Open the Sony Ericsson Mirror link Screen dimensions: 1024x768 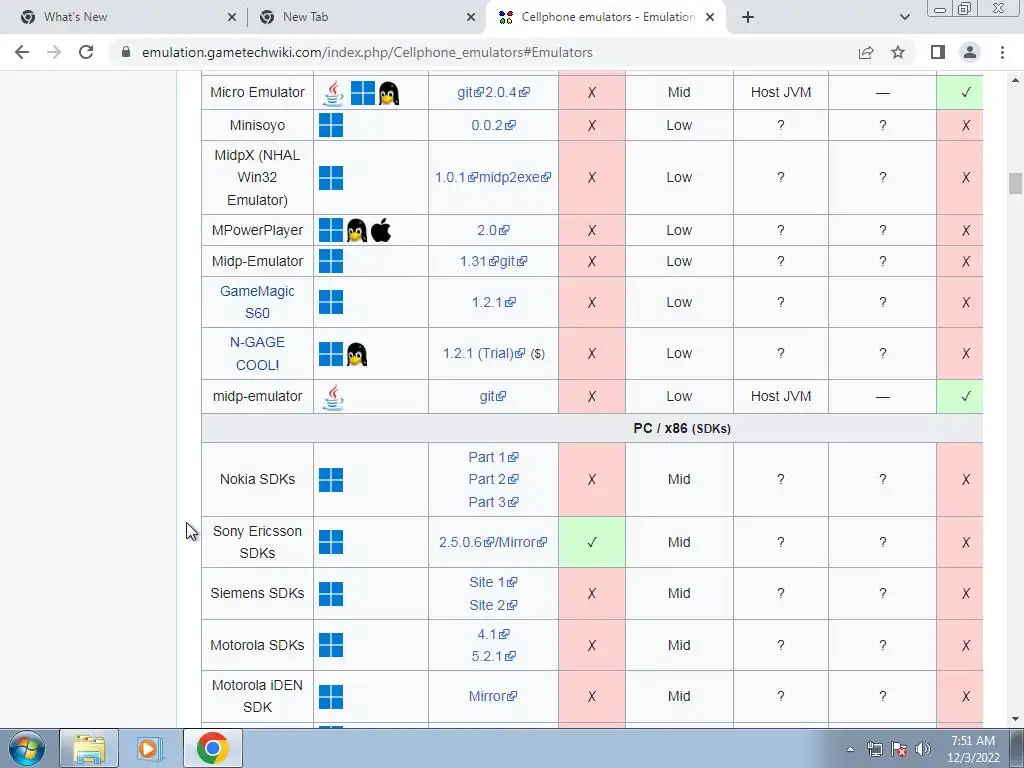[x=522, y=542]
